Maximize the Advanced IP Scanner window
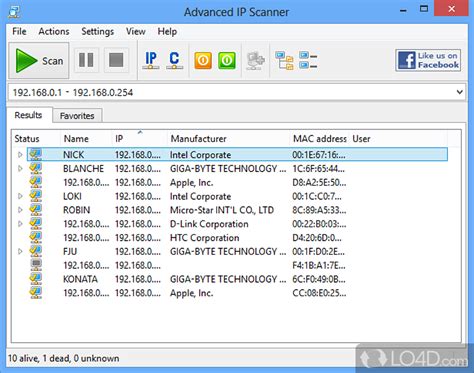474x373 pixels. point(424,9)
